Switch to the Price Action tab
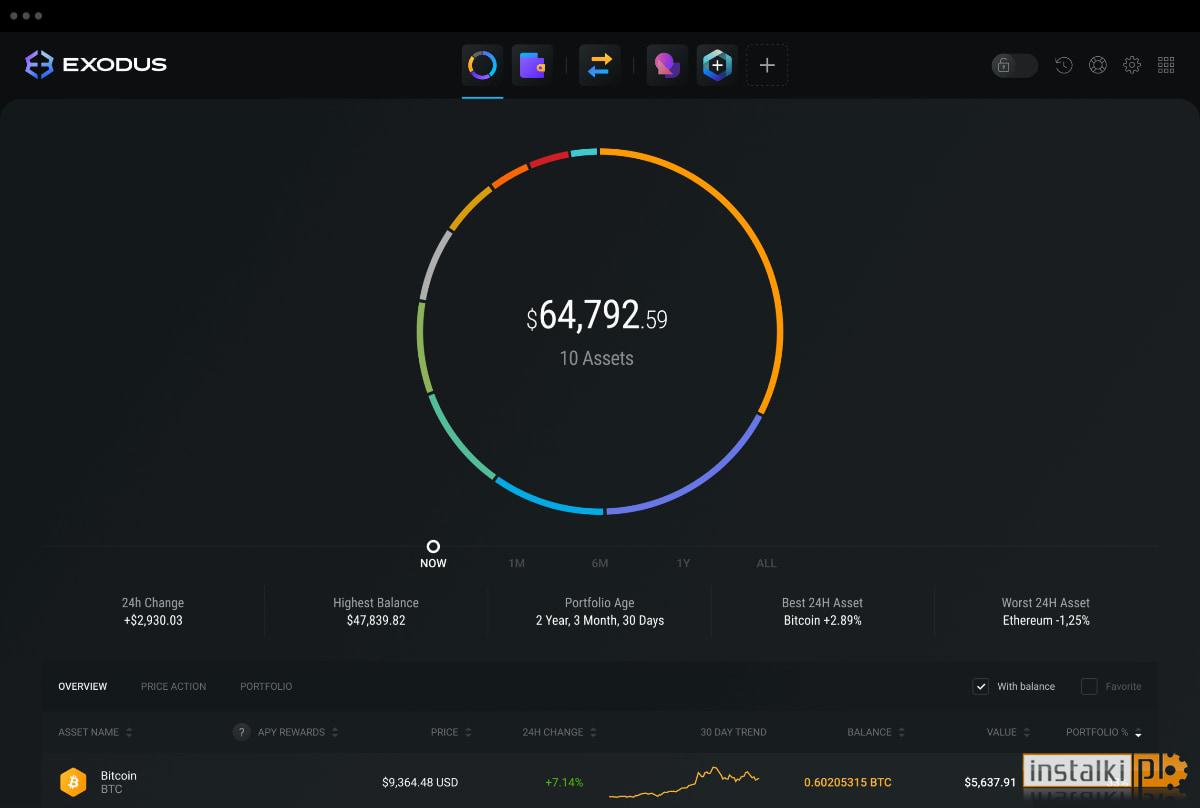 coord(173,686)
